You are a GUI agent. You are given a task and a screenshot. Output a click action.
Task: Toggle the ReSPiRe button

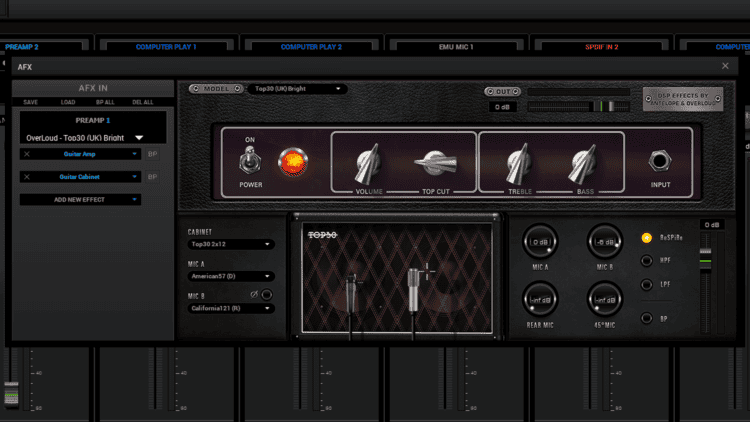coord(646,238)
